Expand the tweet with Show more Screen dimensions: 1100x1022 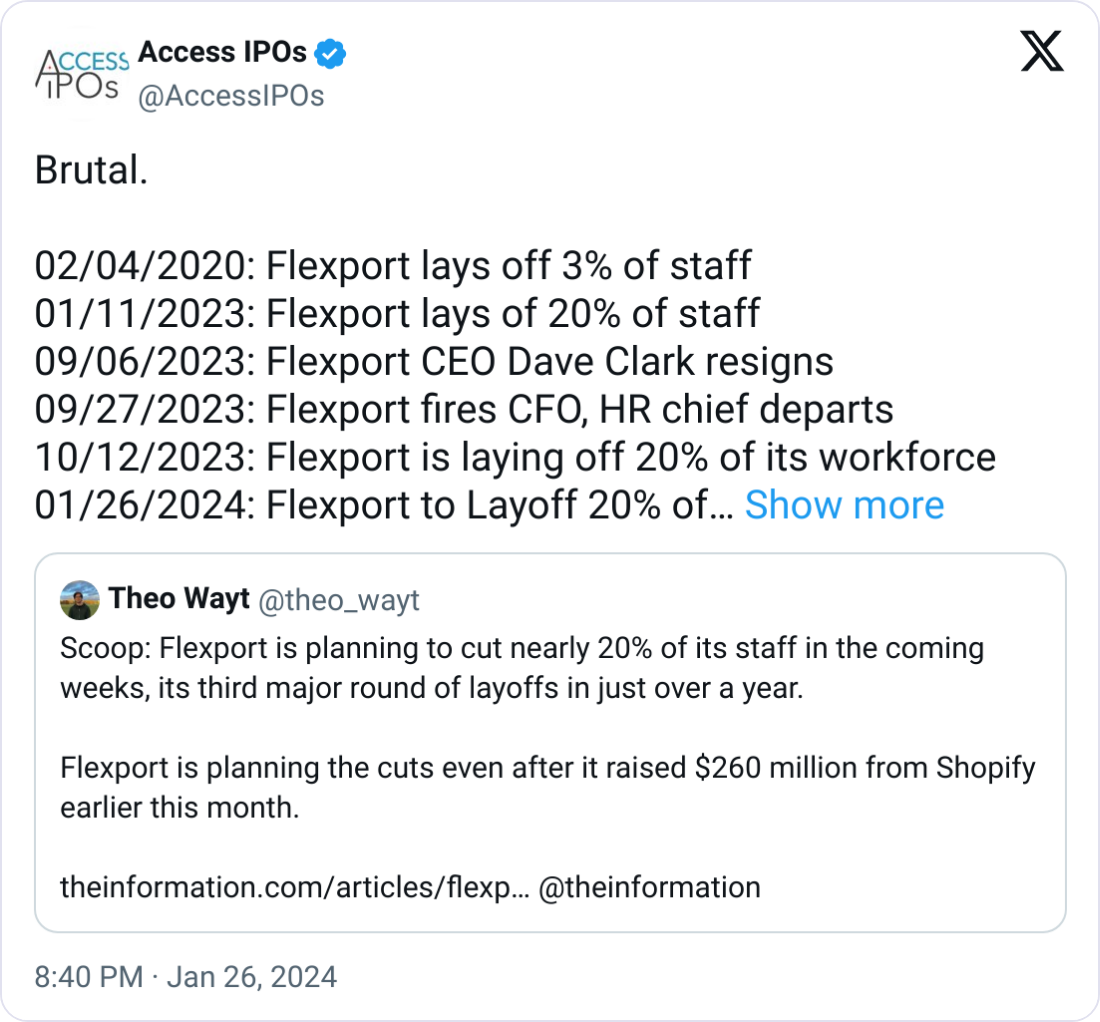click(x=844, y=506)
